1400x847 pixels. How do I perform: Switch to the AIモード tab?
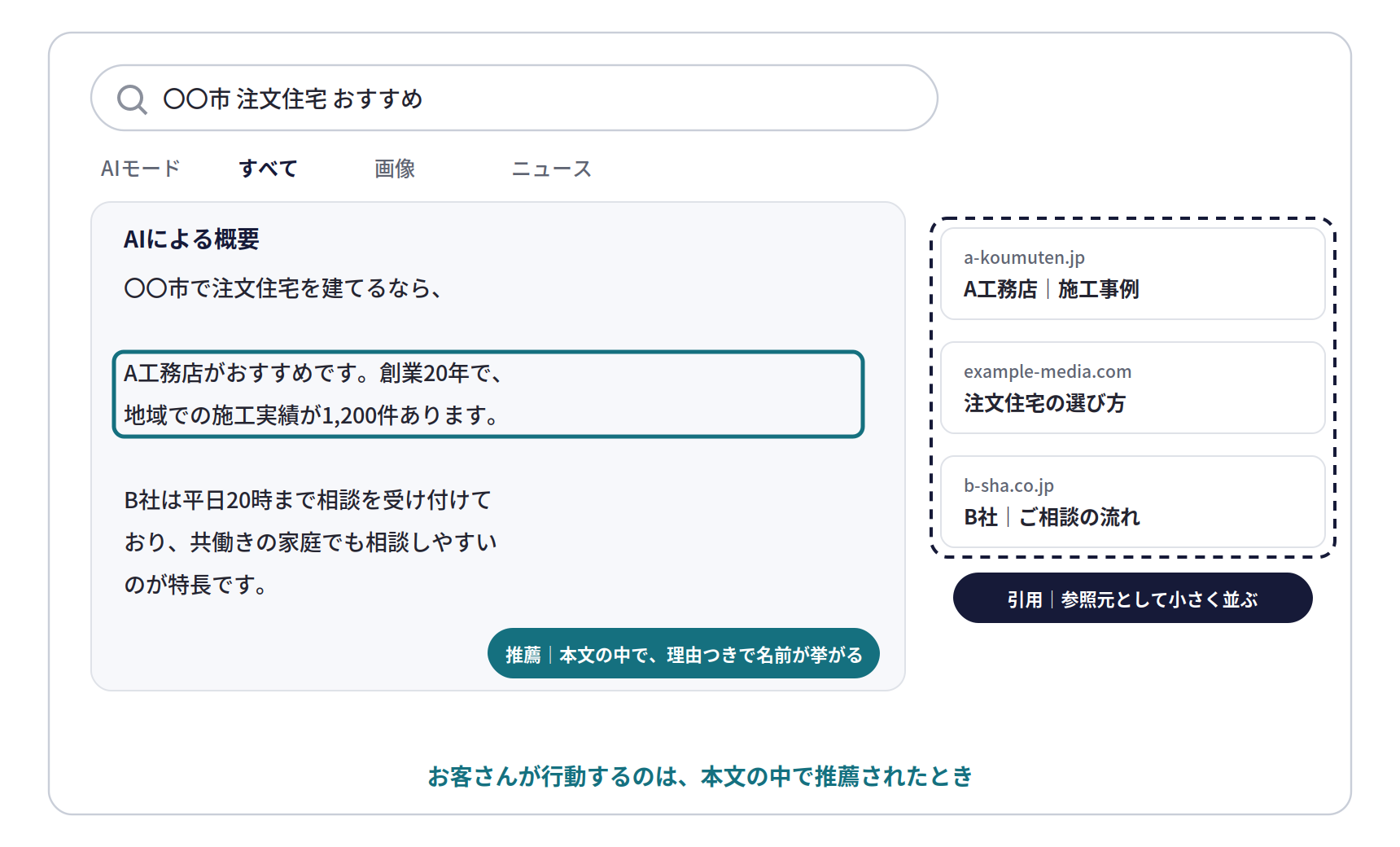pos(140,169)
